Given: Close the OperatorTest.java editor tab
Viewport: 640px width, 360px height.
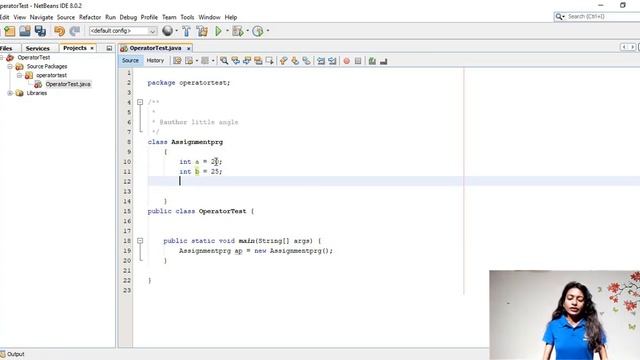Looking at the screenshot, I should [189, 49].
